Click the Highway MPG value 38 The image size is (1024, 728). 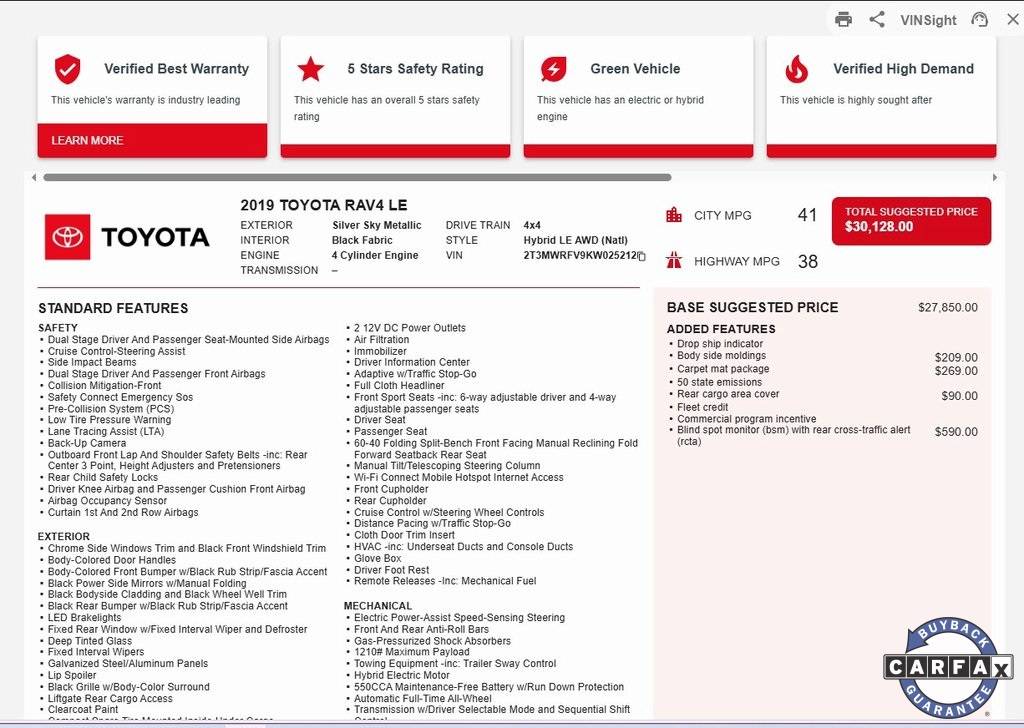pos(808,261)
